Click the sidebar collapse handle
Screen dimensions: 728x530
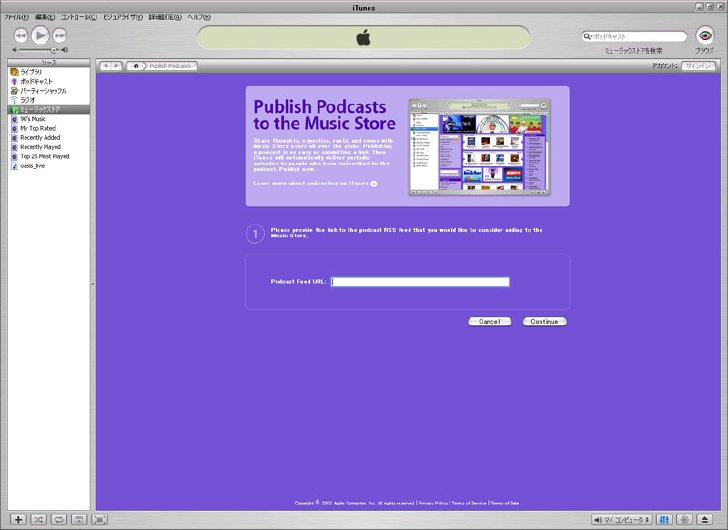click(x=92, y=283)
